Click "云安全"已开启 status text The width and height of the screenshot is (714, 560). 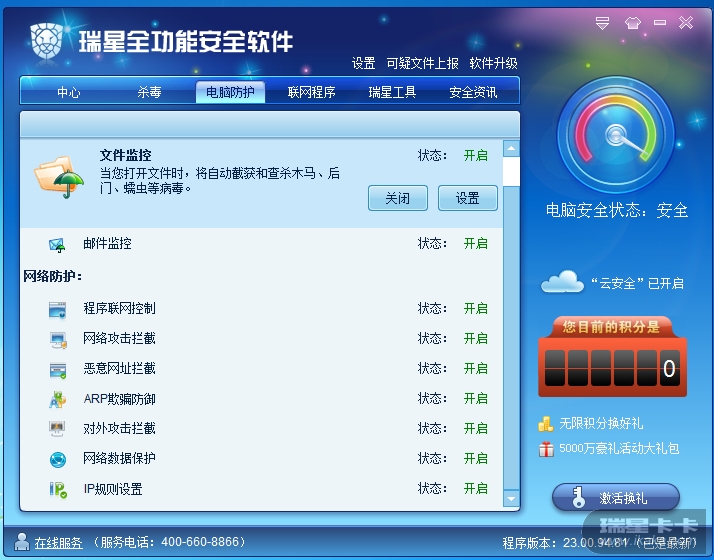point(638,283)
